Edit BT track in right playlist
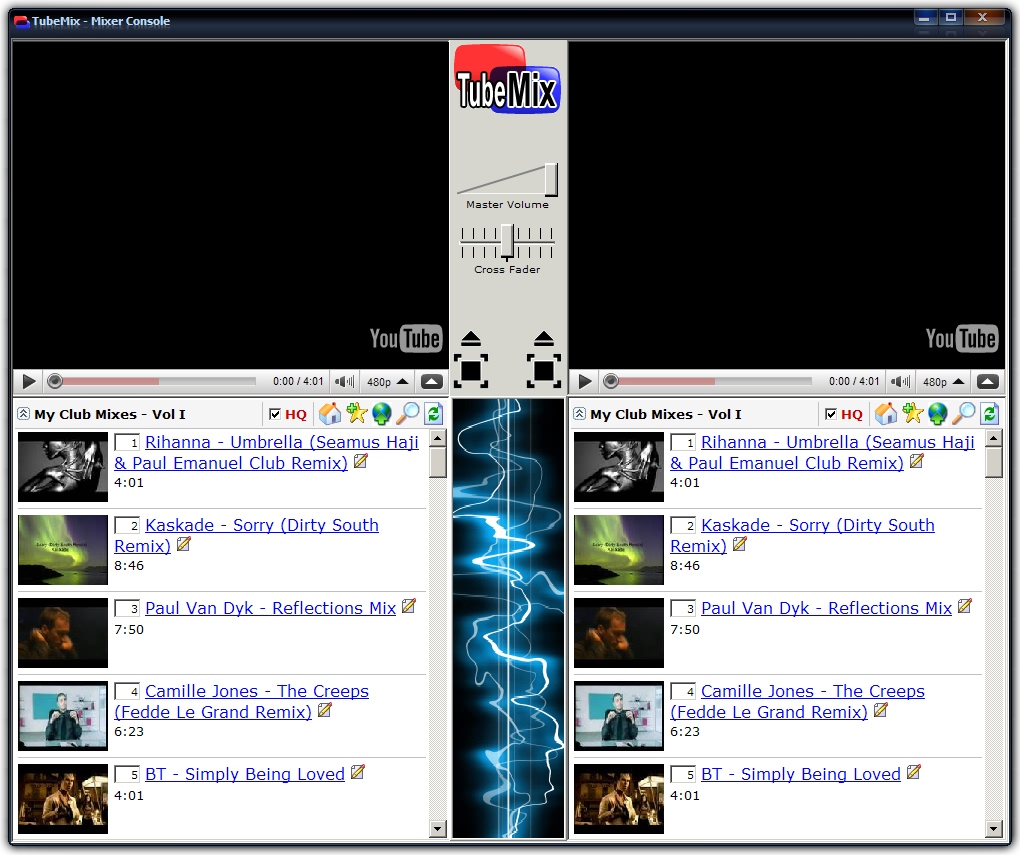The image size is (1020, 856). tap(914, 772)
